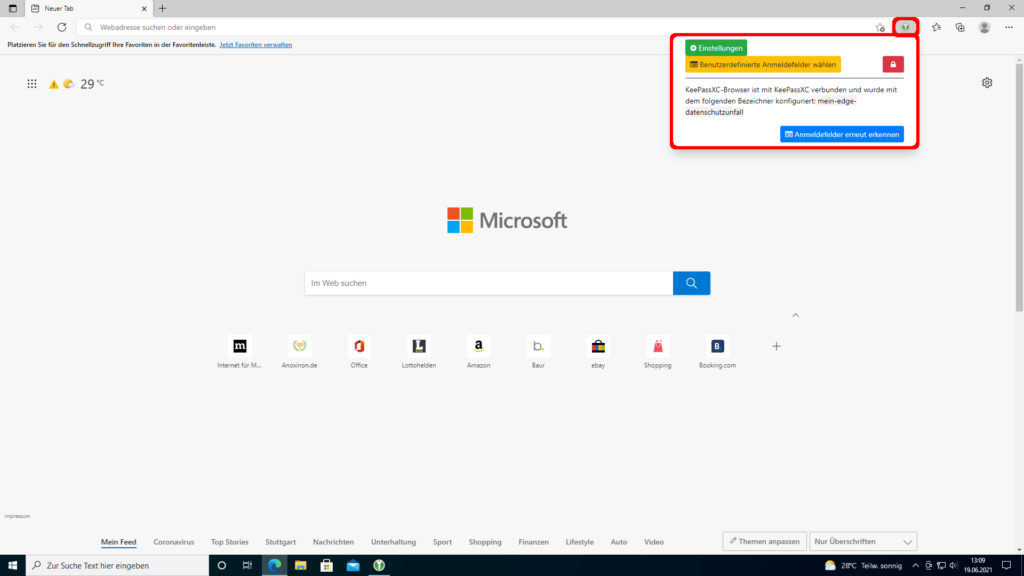
Task: Open the Collections icon in toolbar
Action: tap(960, 27)
